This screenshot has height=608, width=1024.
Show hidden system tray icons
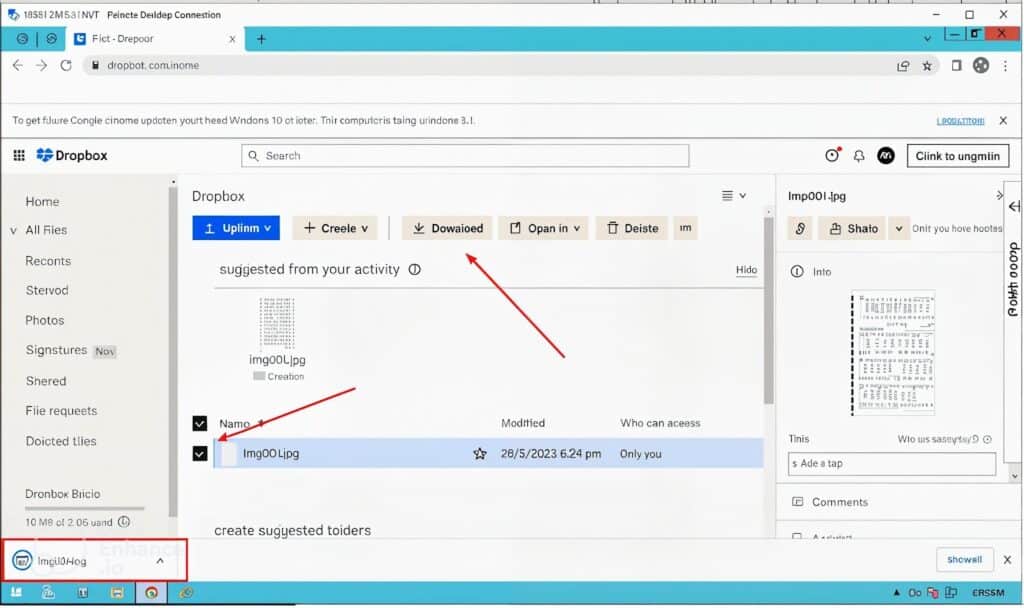(x=896, y=593)
